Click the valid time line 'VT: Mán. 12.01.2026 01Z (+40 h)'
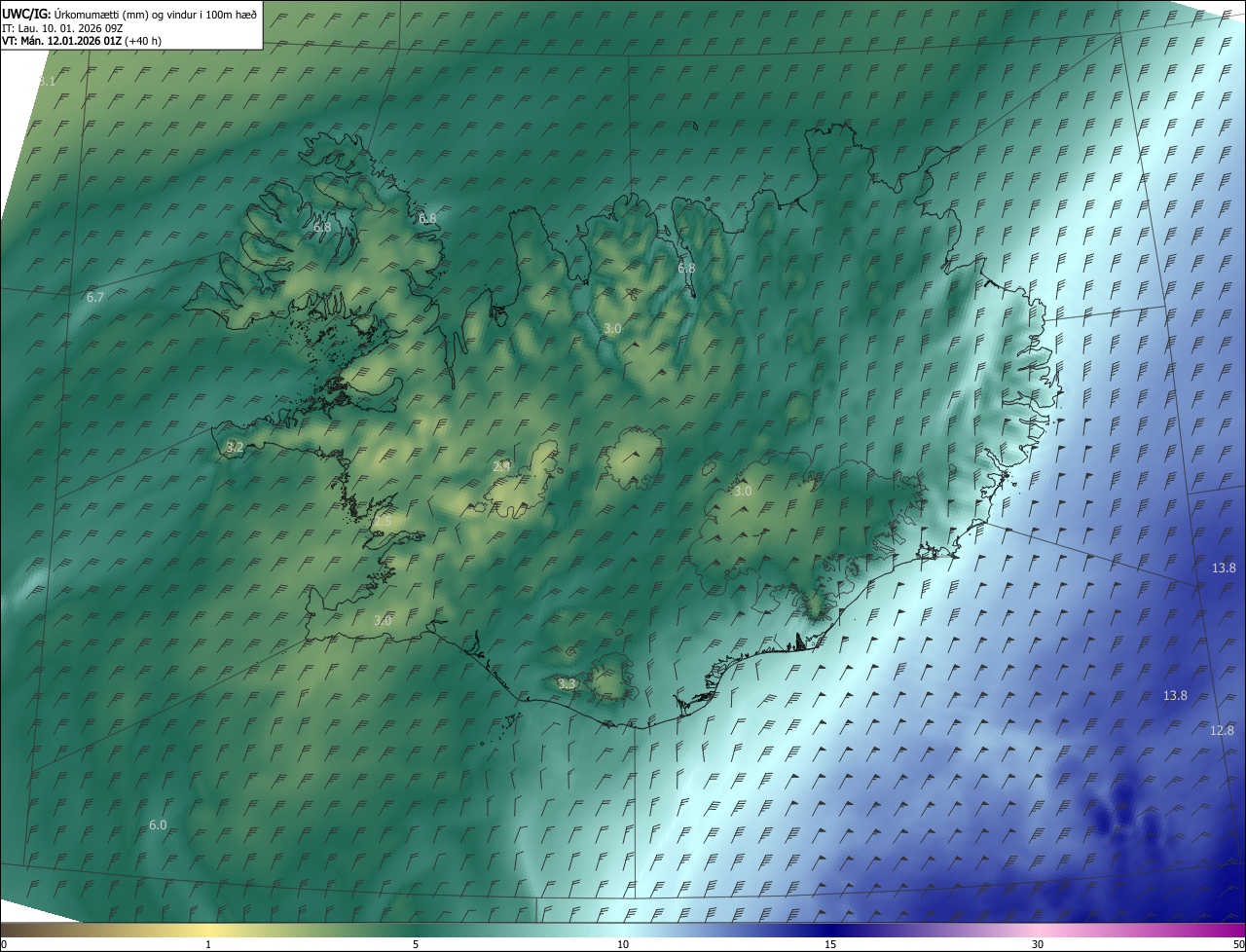Screen dimensions: 1246x952 [x=83, y=41]
